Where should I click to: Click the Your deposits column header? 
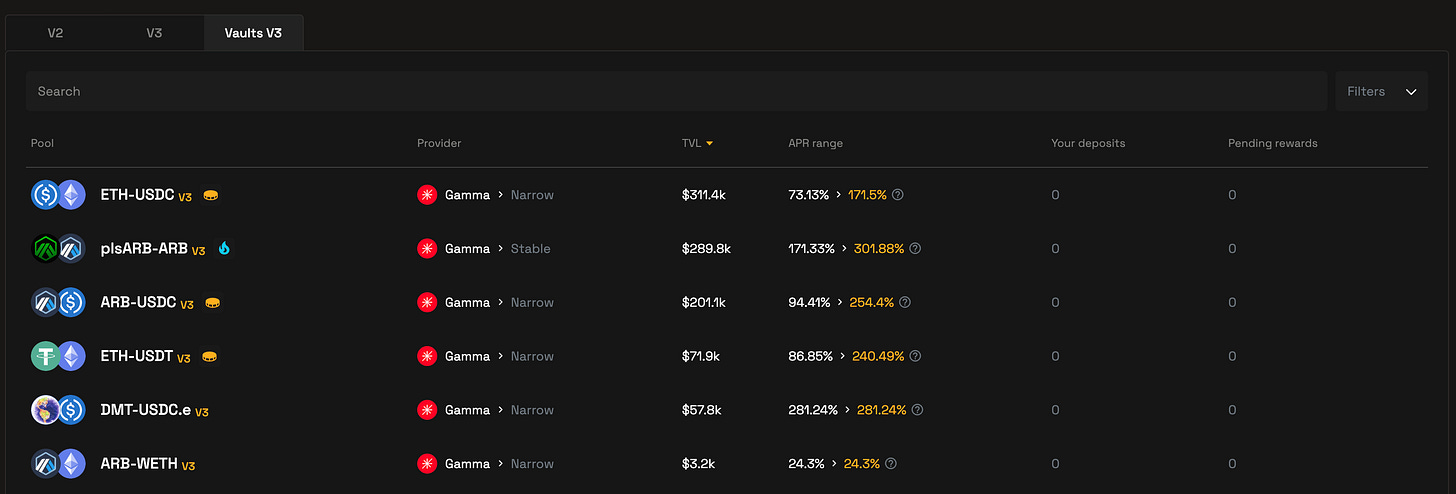(x=1088, y=143)
